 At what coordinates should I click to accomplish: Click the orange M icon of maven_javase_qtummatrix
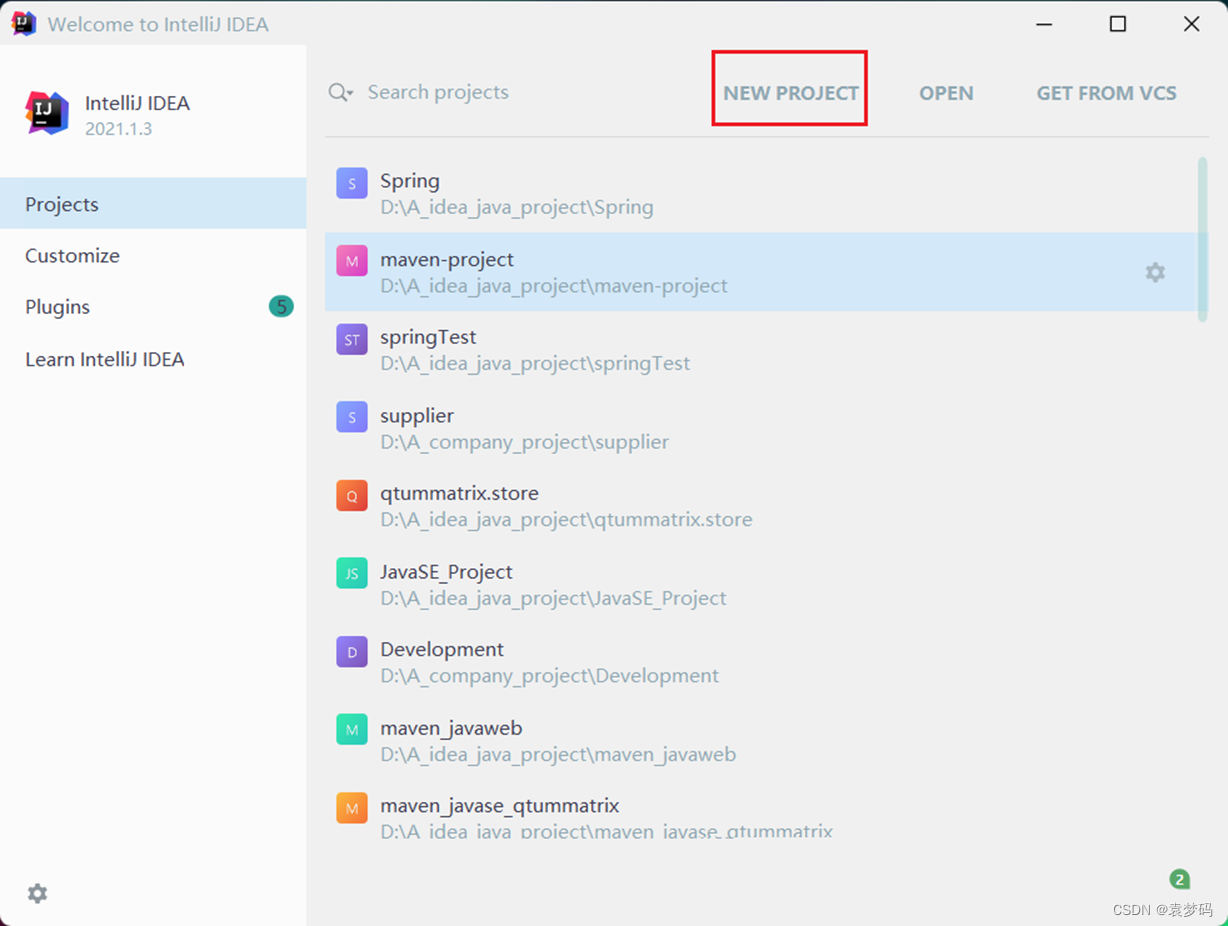point(352,808)
